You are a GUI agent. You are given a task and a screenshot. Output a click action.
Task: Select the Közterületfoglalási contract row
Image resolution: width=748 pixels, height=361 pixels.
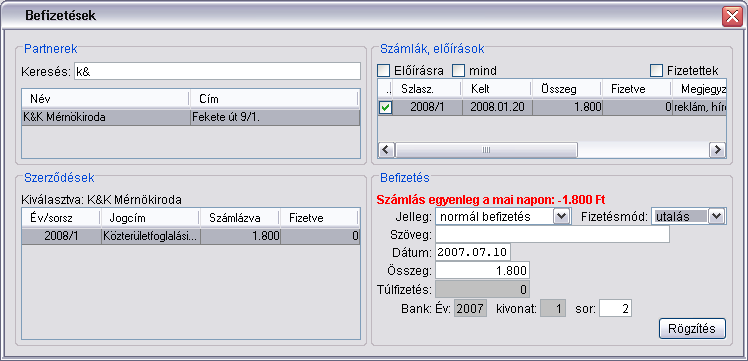[190, 237]
